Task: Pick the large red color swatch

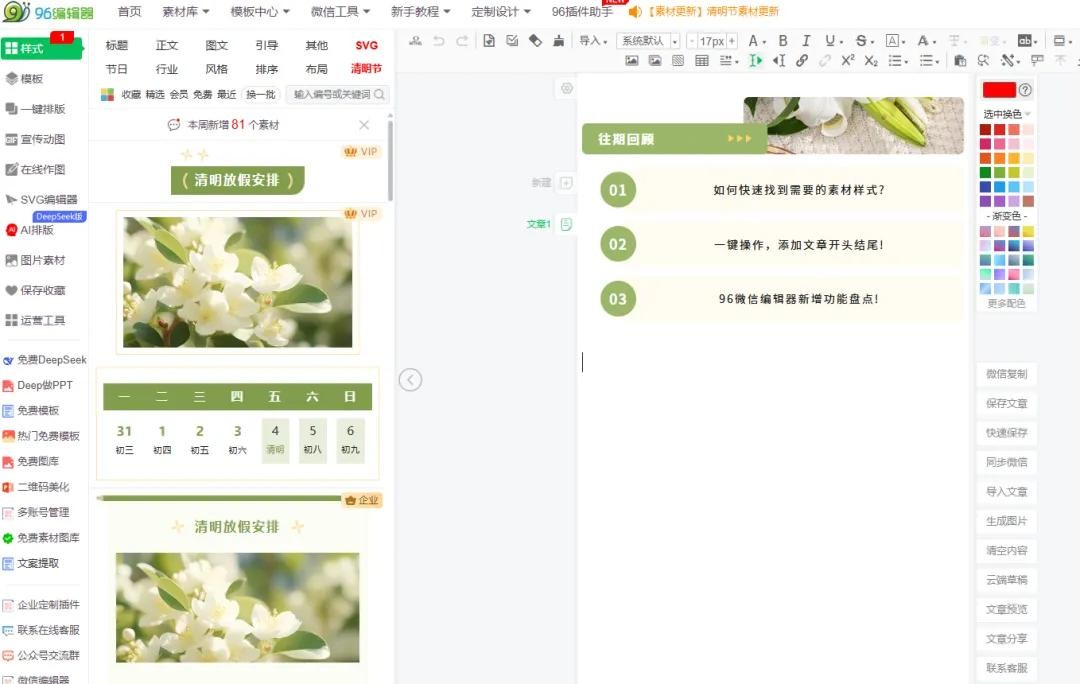Action: tap(999, 90)
